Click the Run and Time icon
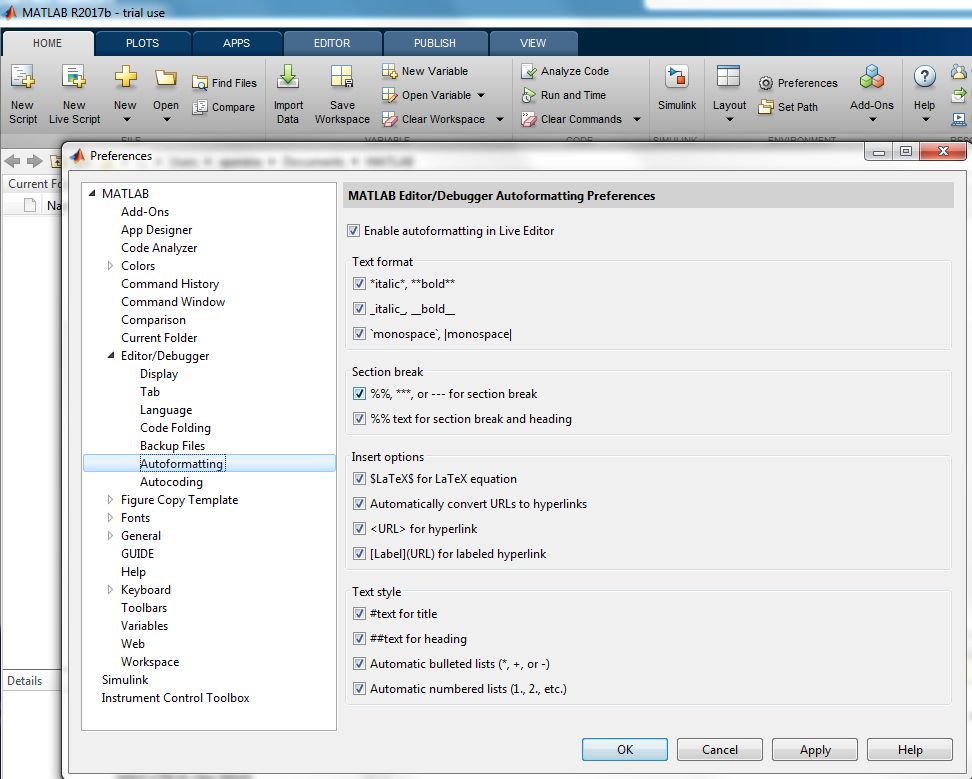972x779 pixels. pyautogui.click(x=528, y=95)
